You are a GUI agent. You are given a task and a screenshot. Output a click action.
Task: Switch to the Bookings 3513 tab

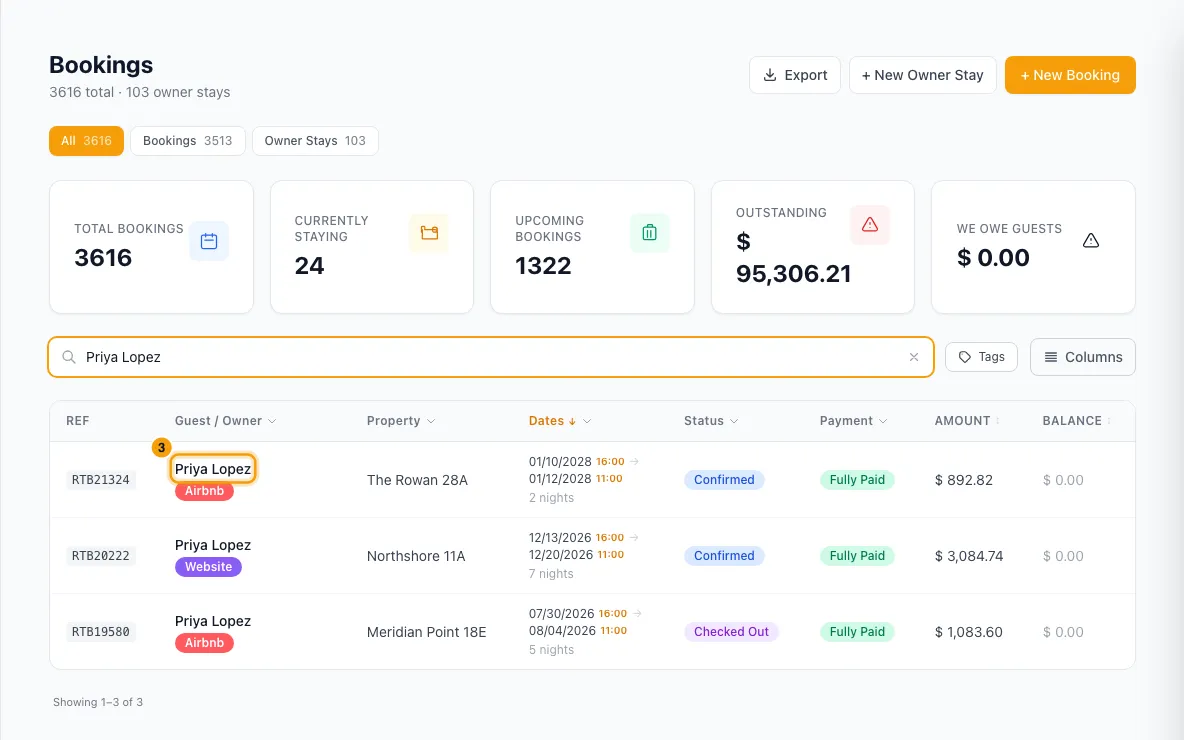click(187, 141)
